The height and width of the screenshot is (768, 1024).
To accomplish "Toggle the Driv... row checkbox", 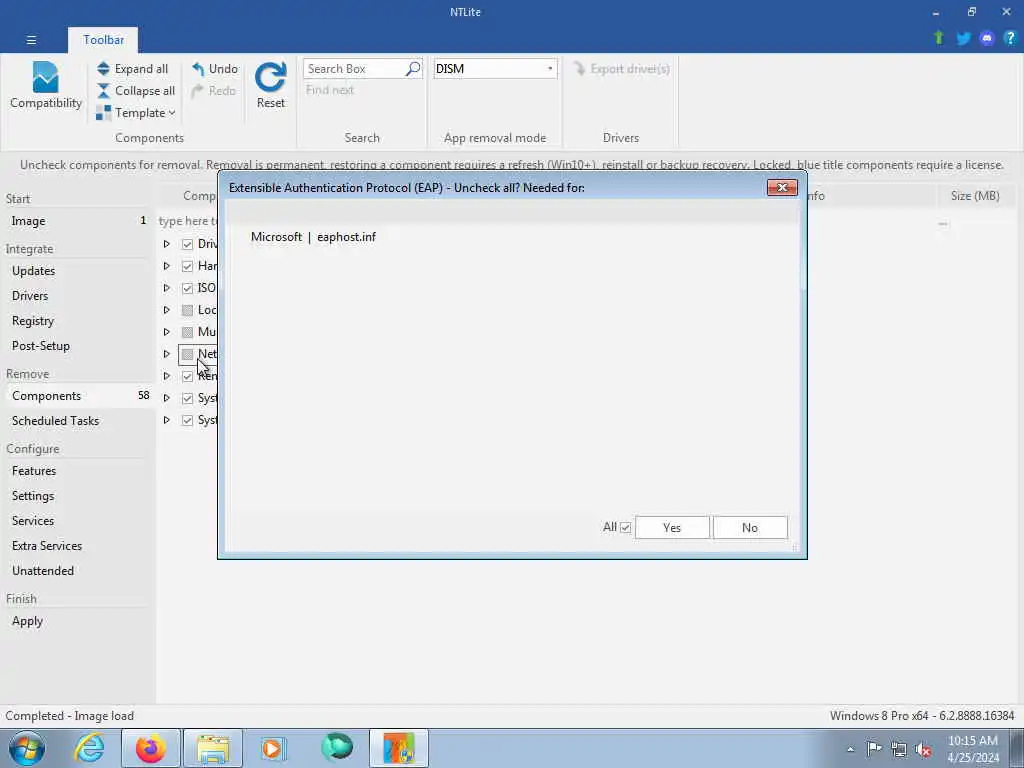I will [187, 244].
